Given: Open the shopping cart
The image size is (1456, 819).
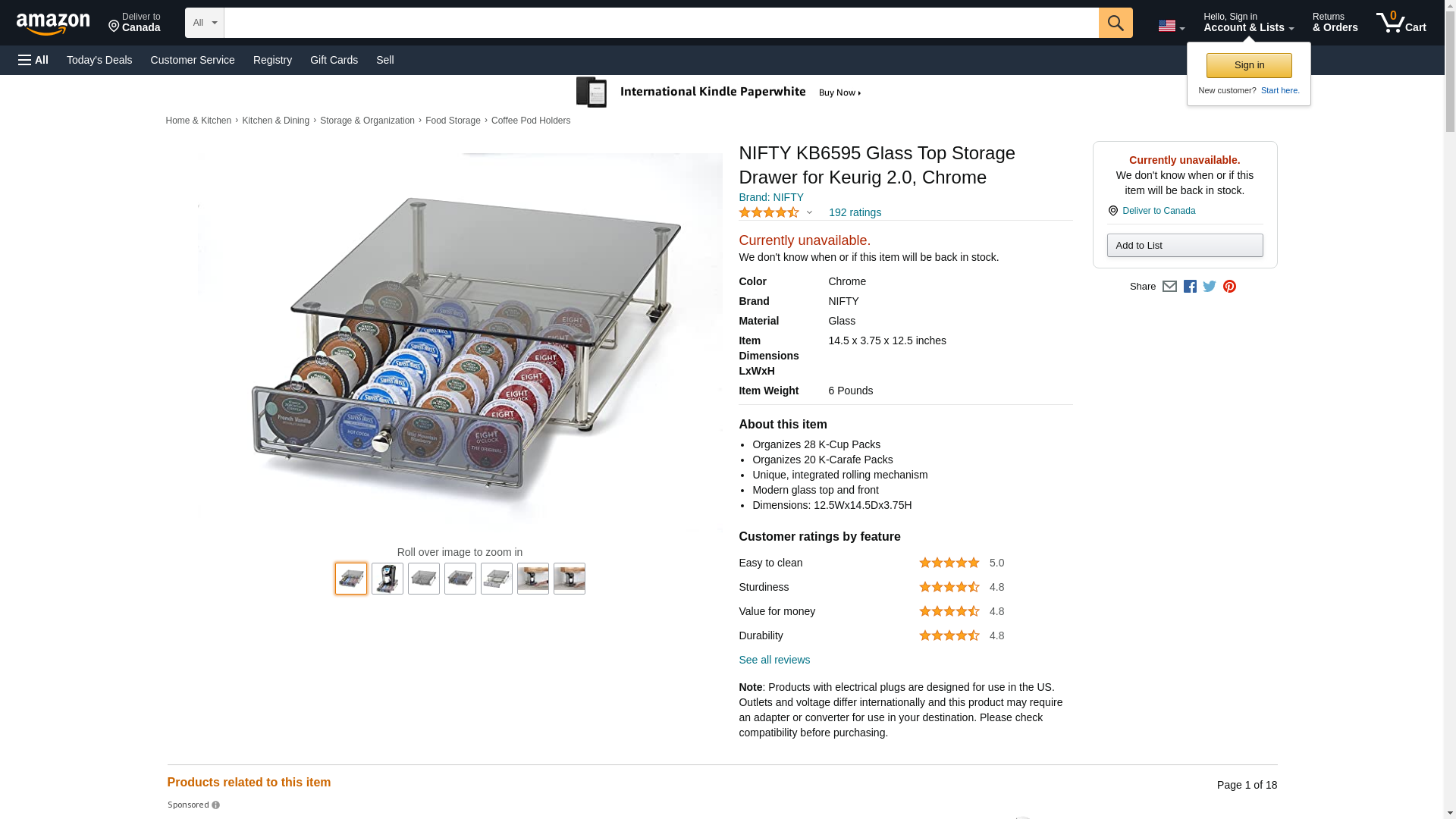Looking at the screenshot, I should coord(1401,23).
